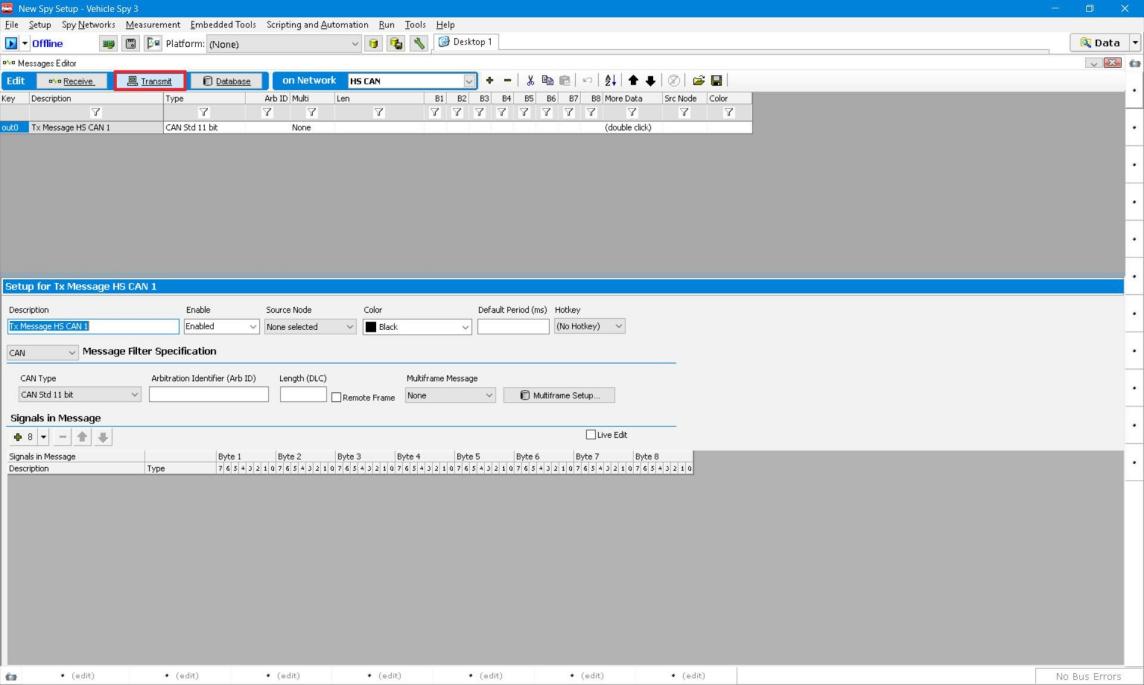Click the add message plus icon
Screen dimensions: 1144x685
pos(490,81)
